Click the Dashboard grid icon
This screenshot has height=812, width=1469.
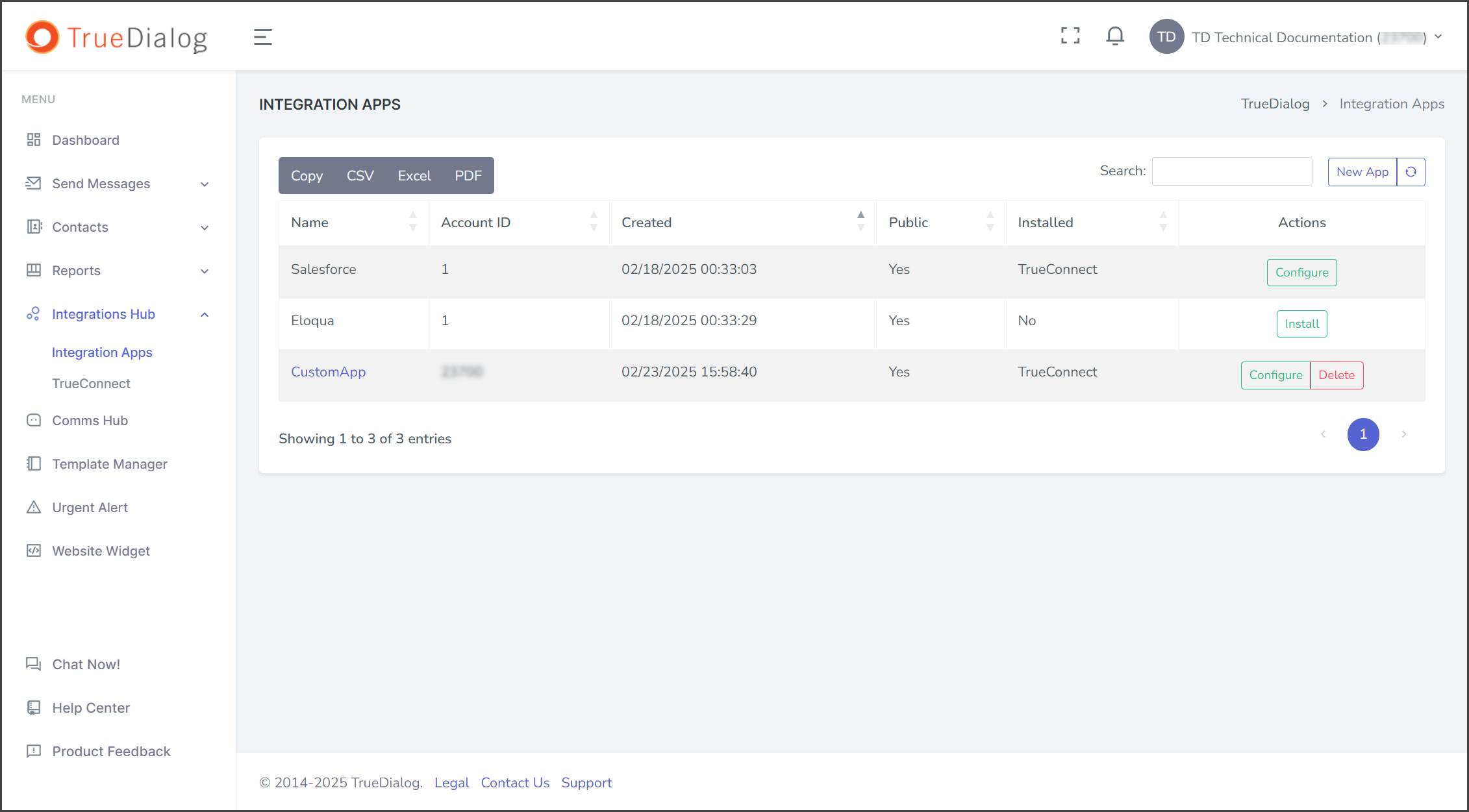[34, 140]
